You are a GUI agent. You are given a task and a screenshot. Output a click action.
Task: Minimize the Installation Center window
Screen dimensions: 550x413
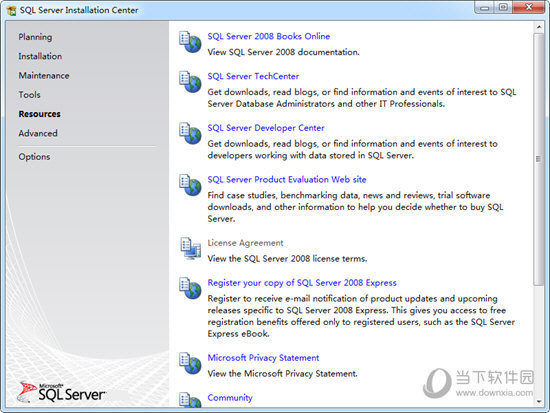point(484,7)
